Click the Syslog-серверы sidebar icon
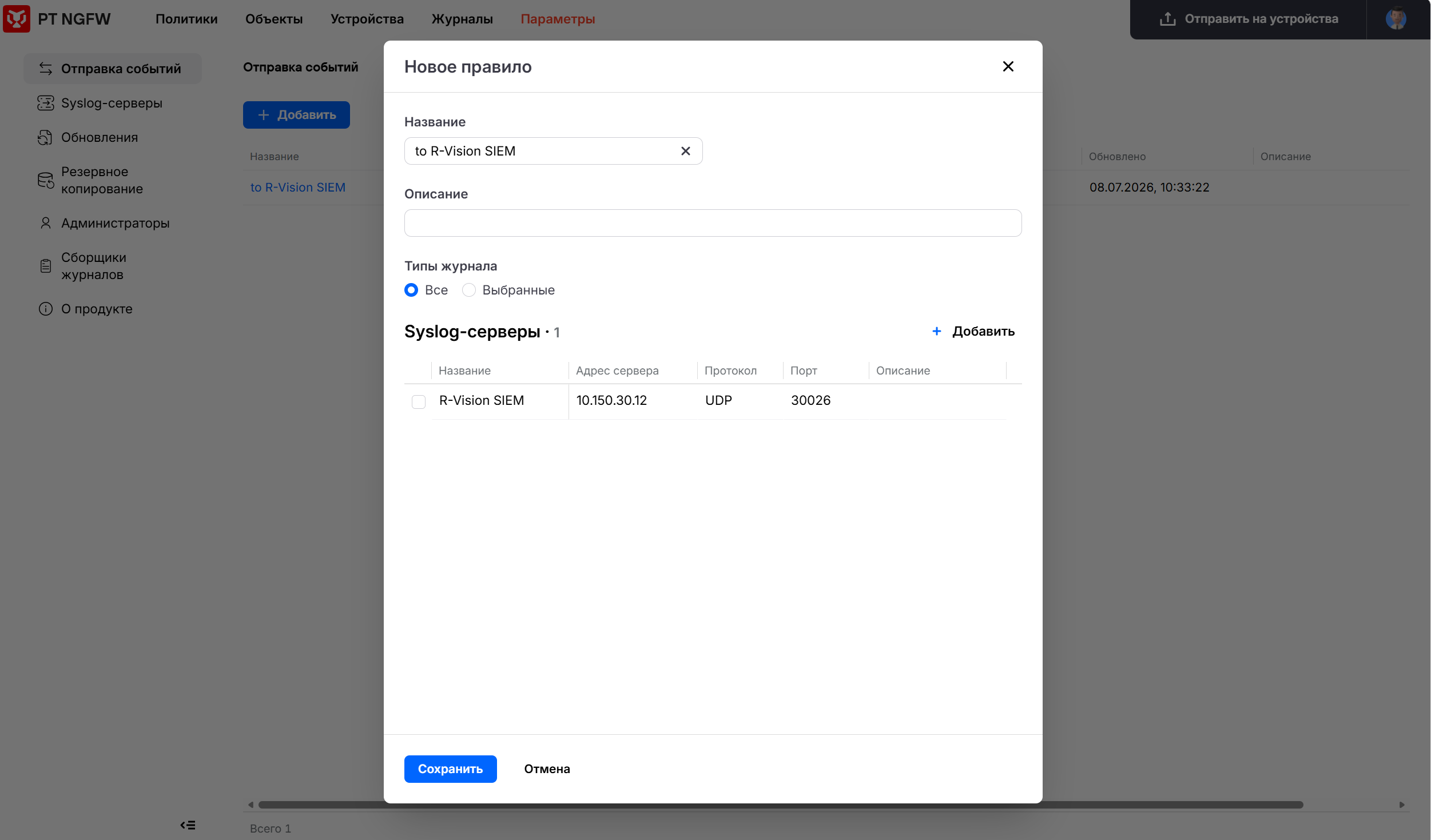 click(46, 103)
